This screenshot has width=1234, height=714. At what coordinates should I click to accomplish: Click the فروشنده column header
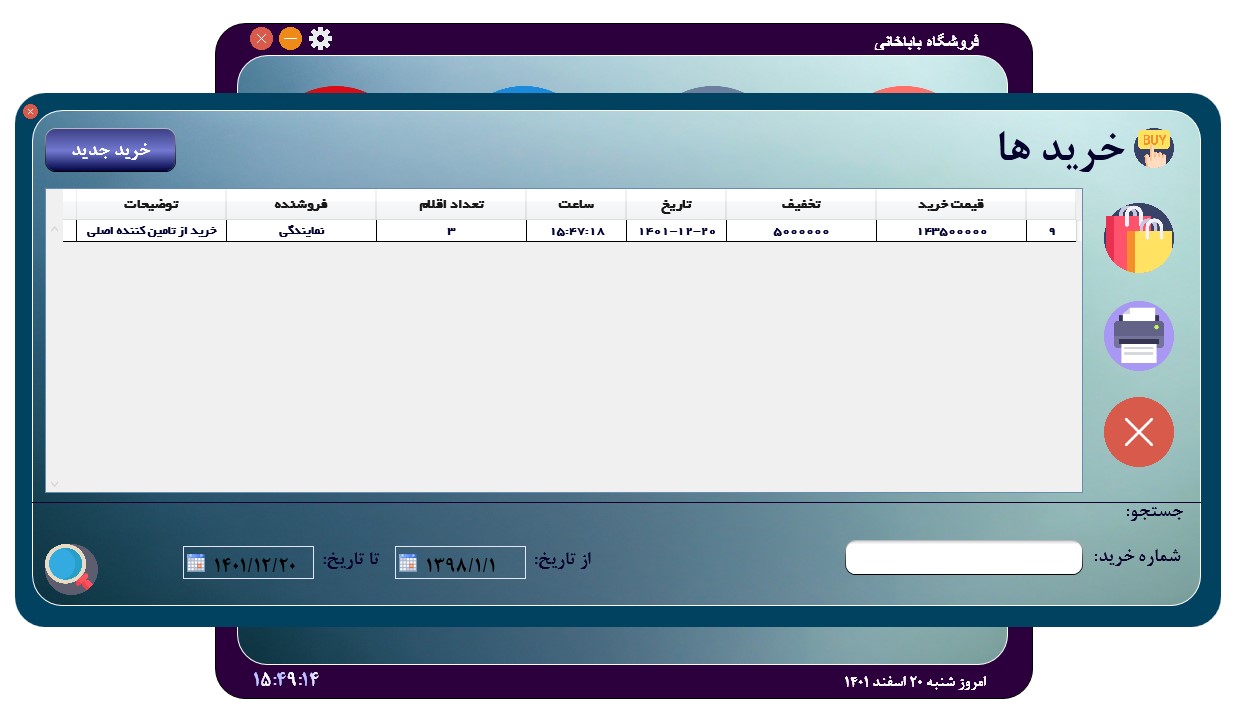point(301,204)
